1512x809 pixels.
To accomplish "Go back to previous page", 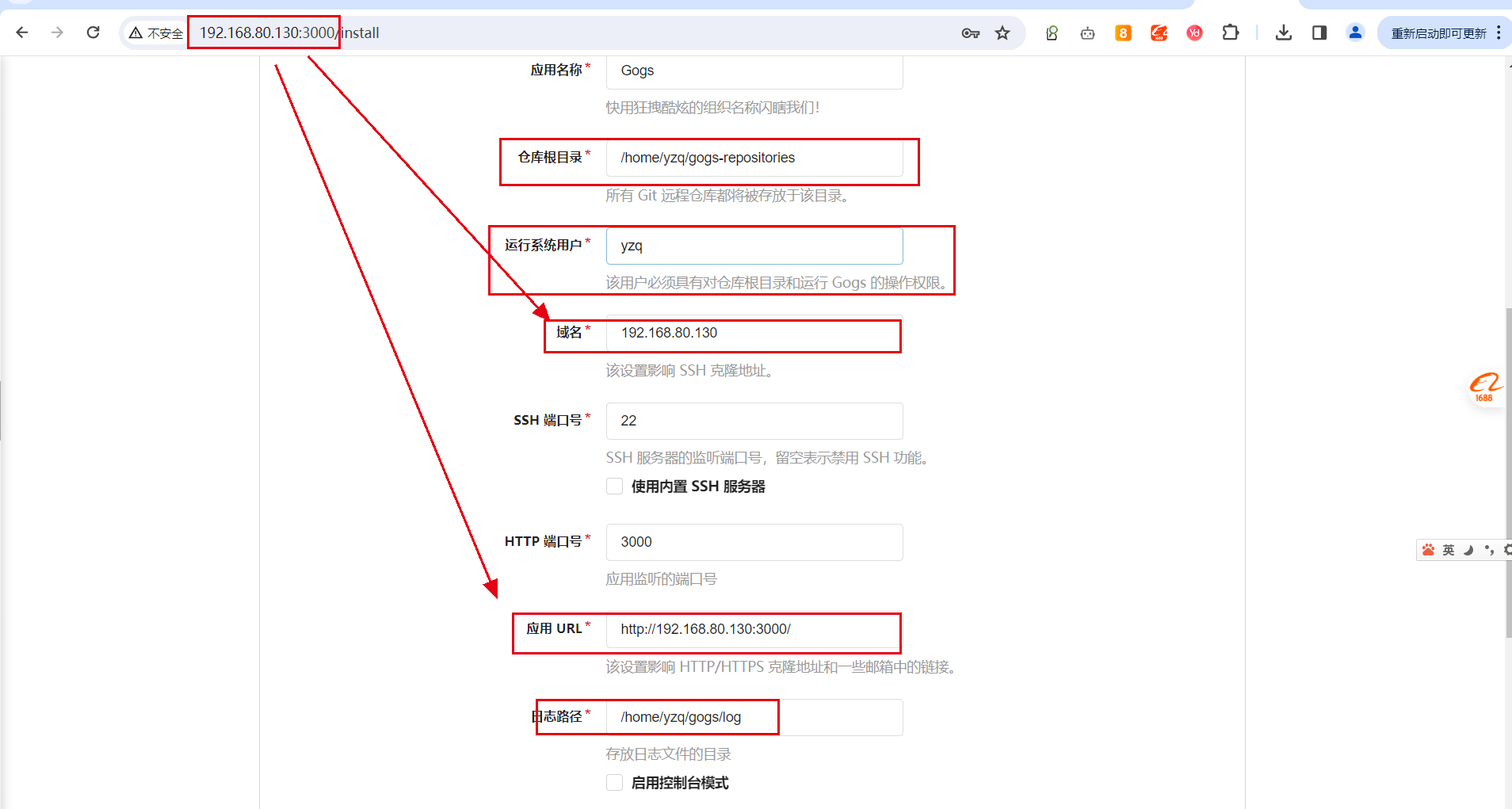I will click(x=22, y=33).
